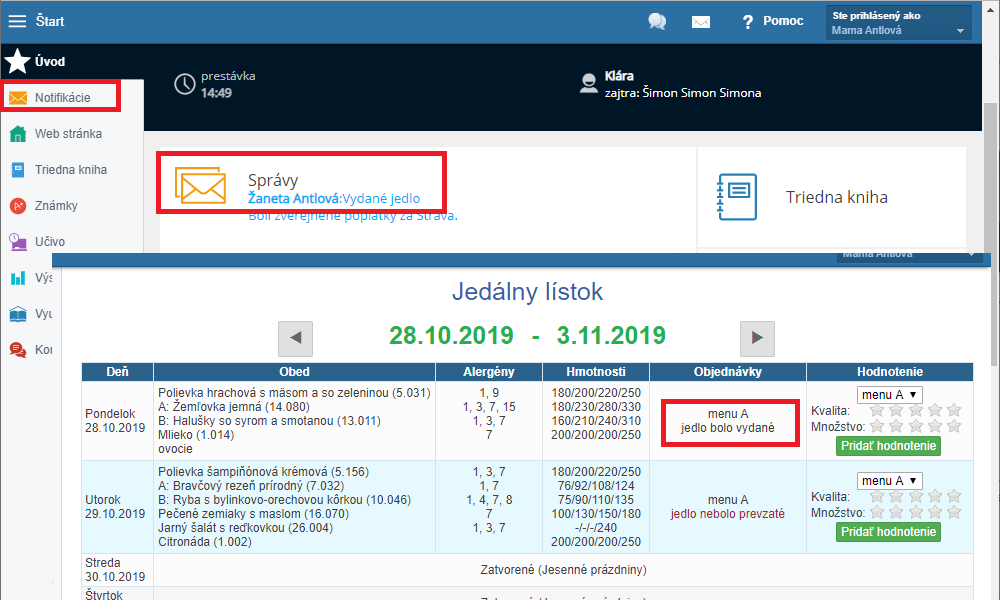Select Učivo in the sidebar
The image size is (1000, 600).
(x=50, y=242)
